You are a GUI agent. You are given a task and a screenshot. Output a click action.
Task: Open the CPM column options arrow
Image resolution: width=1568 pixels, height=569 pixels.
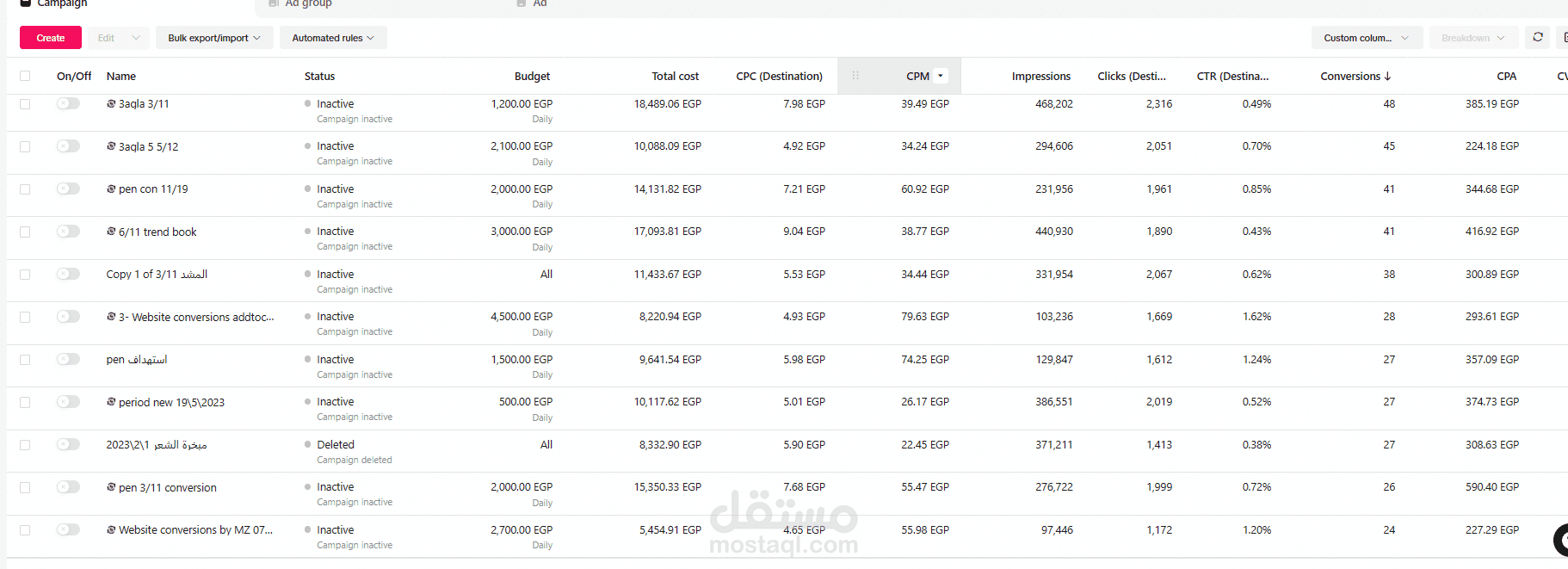click(941, 76)
